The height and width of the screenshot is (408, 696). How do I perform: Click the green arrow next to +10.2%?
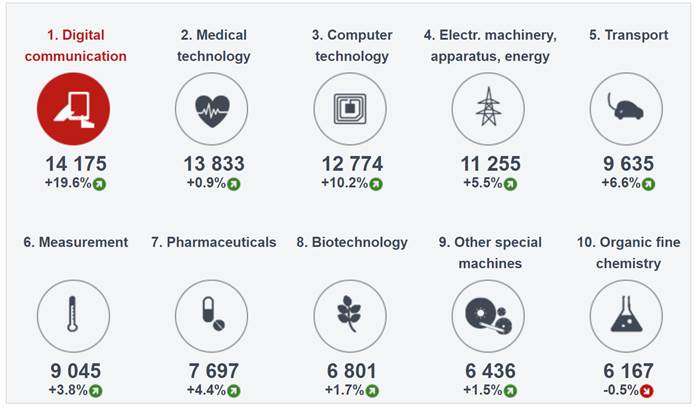[376, 184]
